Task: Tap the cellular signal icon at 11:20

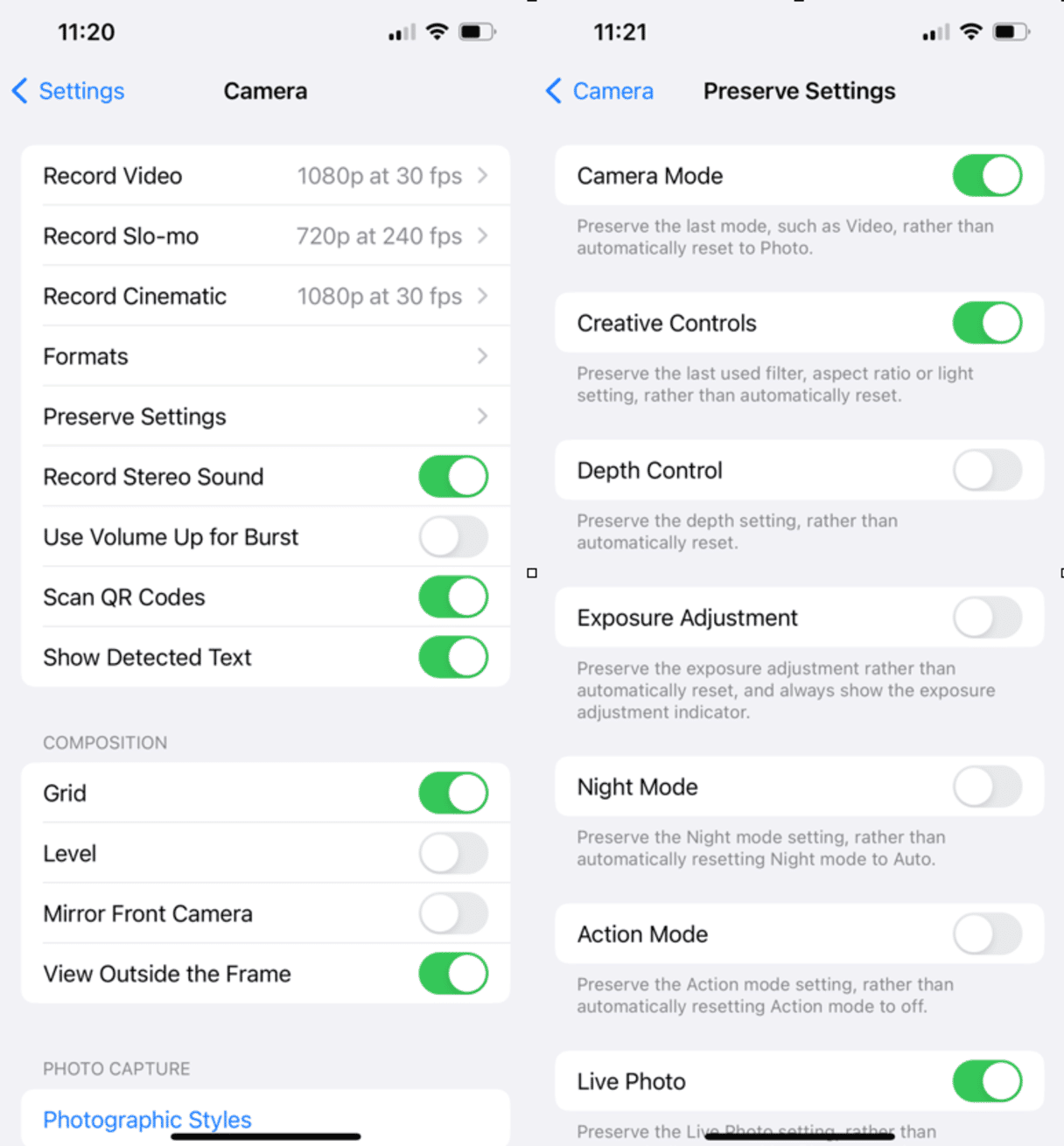Action: pos(402,33)
